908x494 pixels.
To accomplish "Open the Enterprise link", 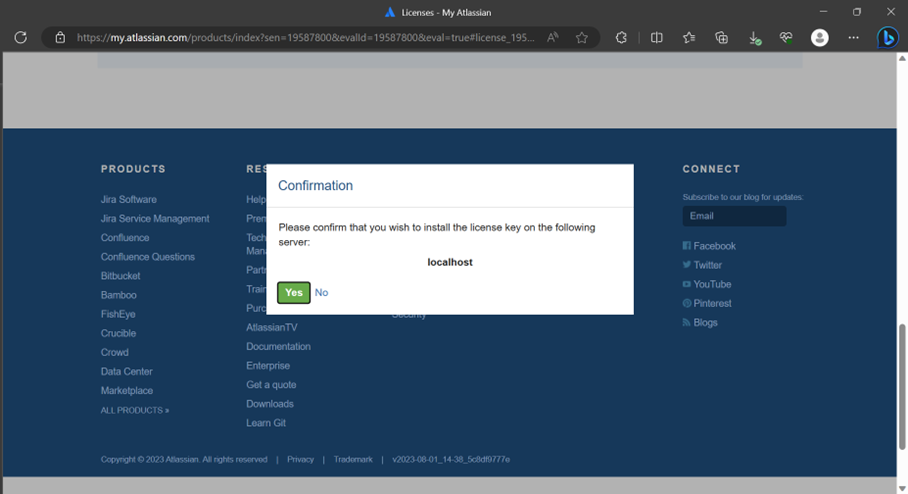I will [268, 365].
